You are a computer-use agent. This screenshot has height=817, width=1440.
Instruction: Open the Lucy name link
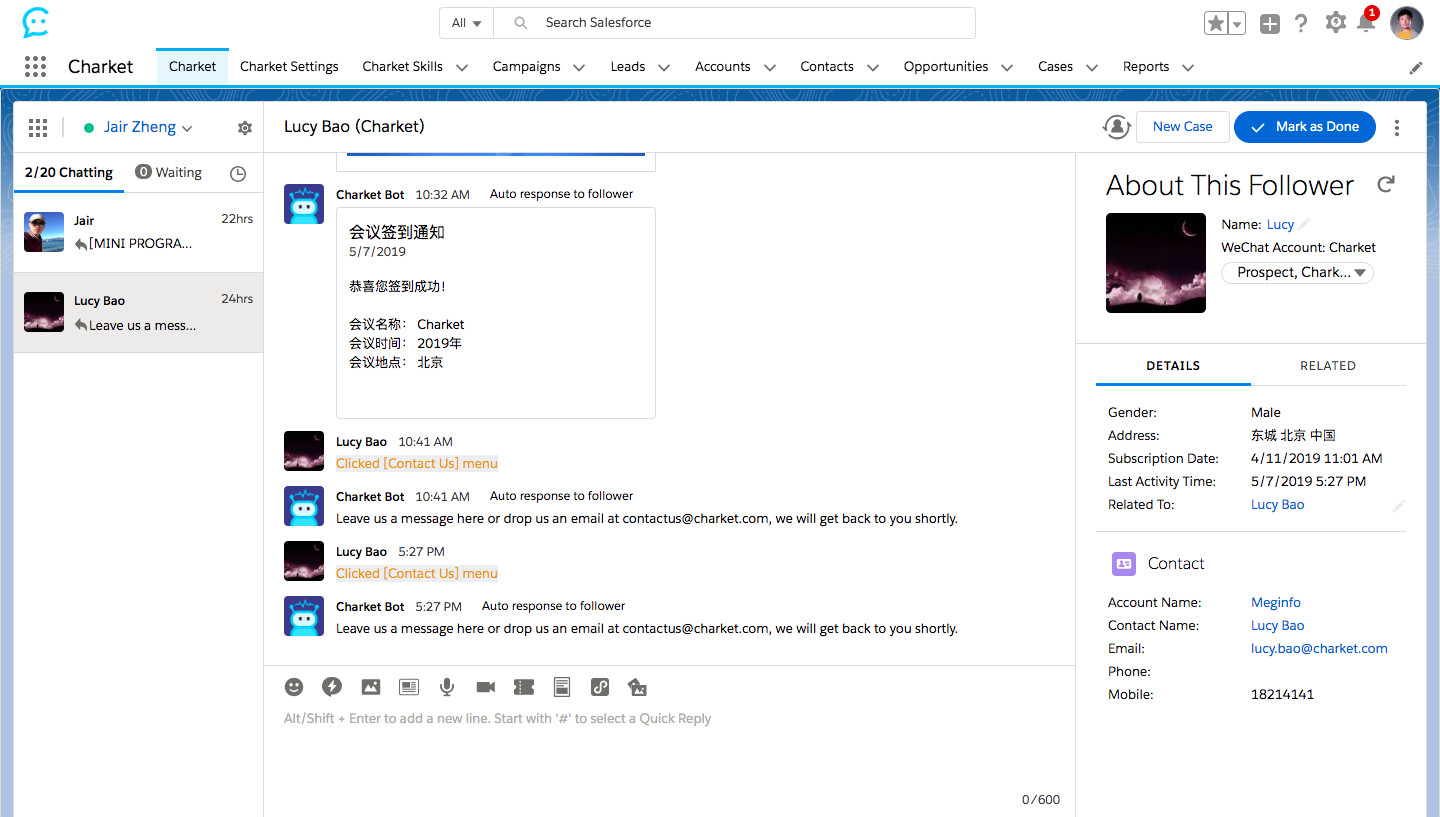pyautogui.click(x=1280, y=224)
